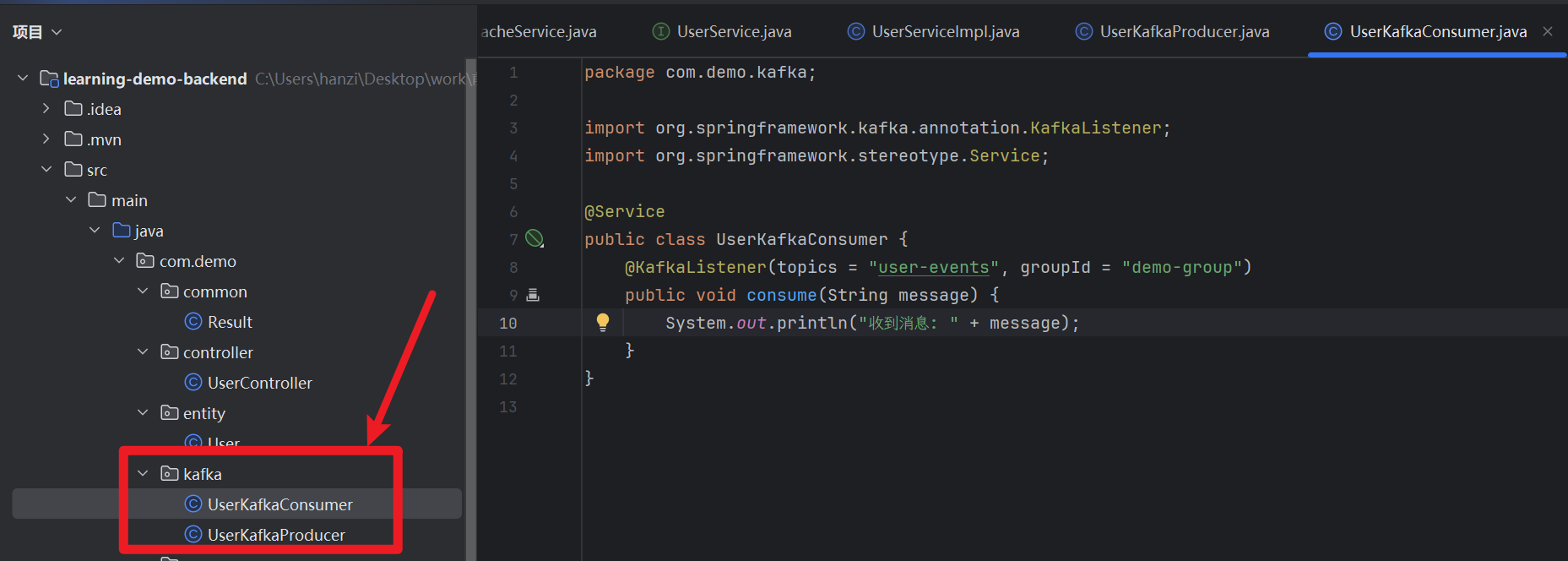Viewport: 1568px width, 561px height.
Task: Collapse the controller package
Action: point(143,352)
